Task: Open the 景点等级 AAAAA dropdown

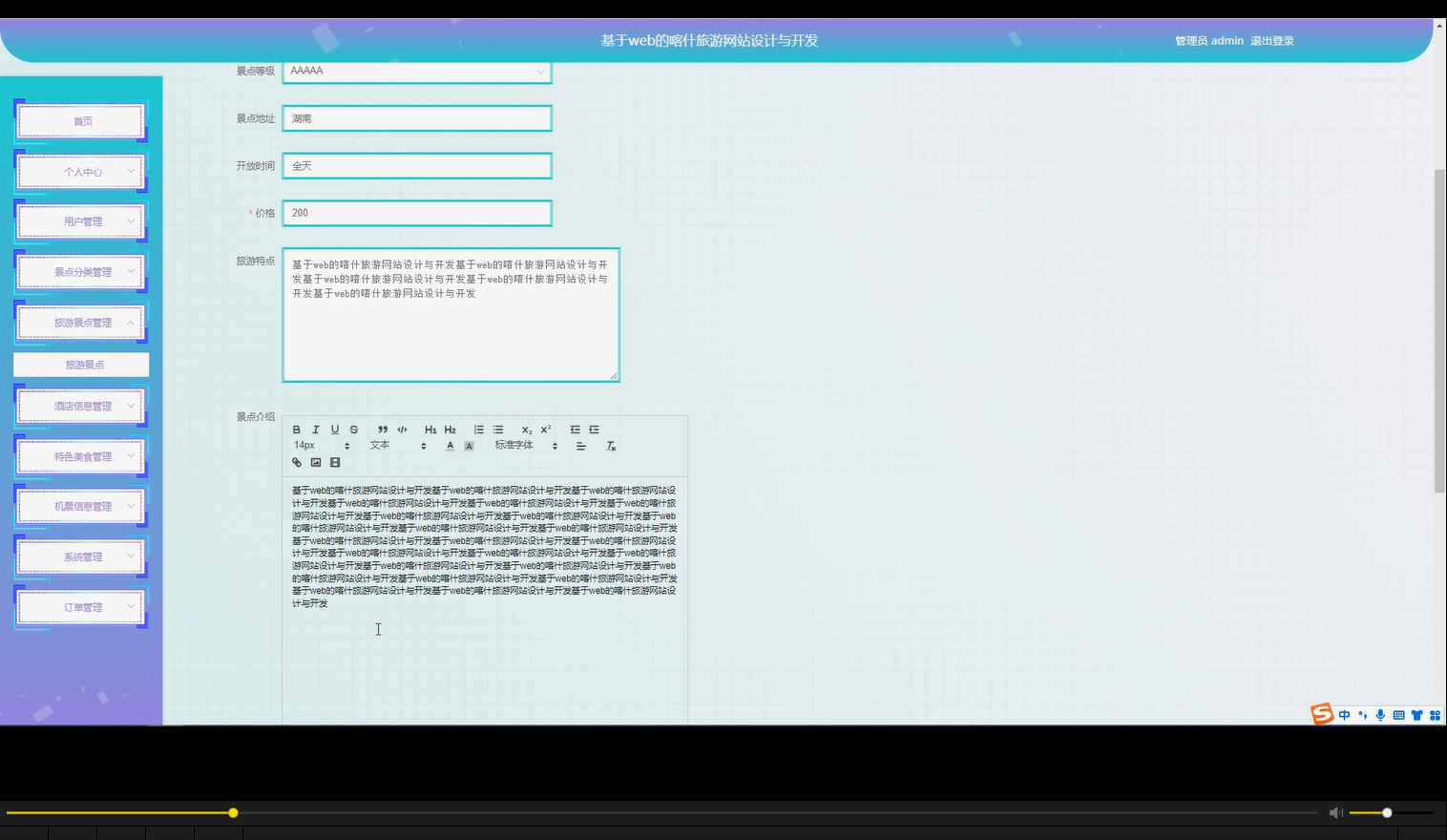Action: (417, 71)
